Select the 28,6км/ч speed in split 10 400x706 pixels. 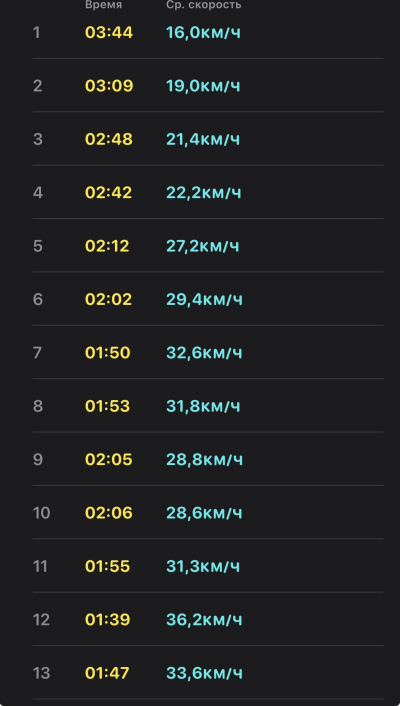point(204,513)
